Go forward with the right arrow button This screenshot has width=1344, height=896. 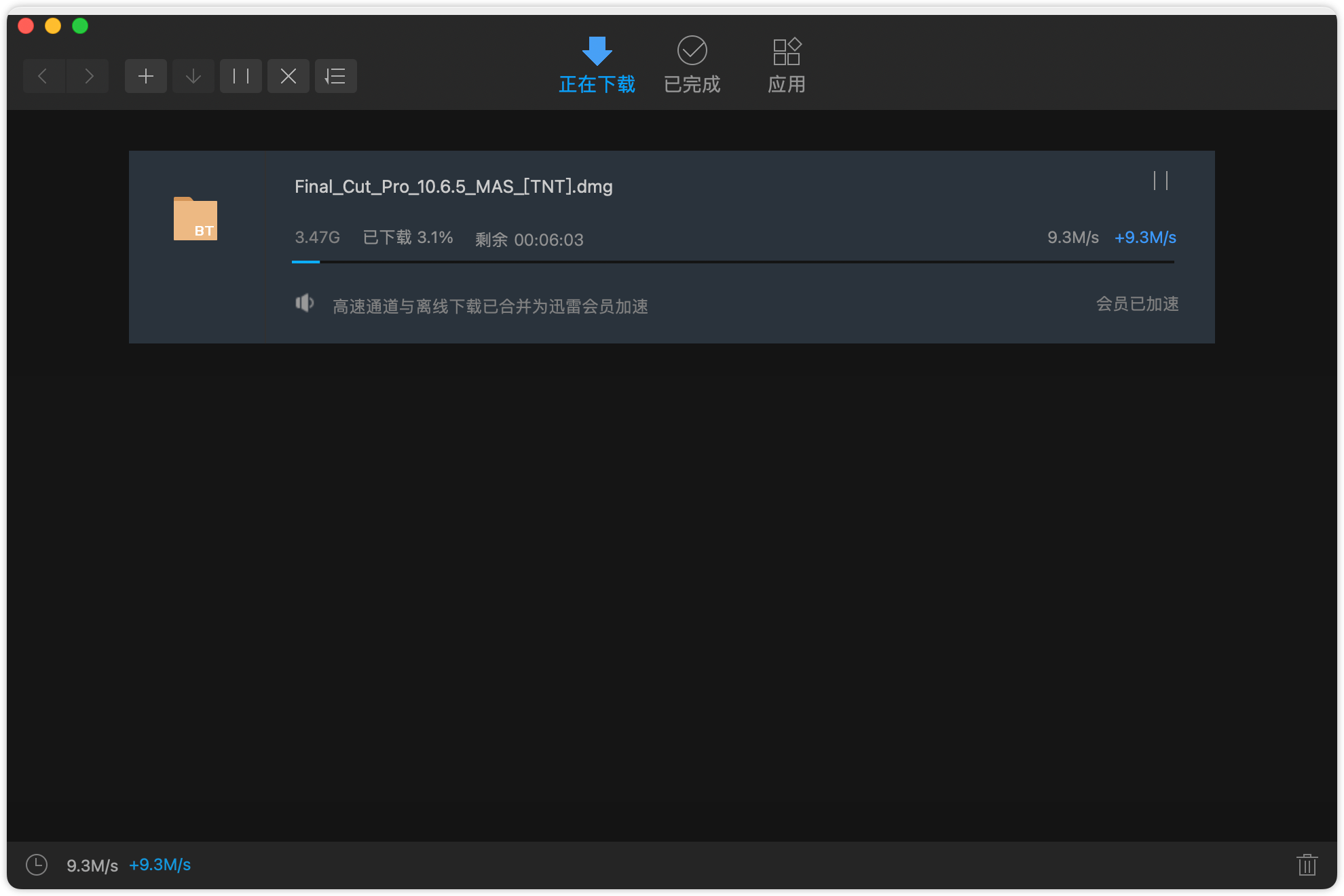[x=88, y=76]
